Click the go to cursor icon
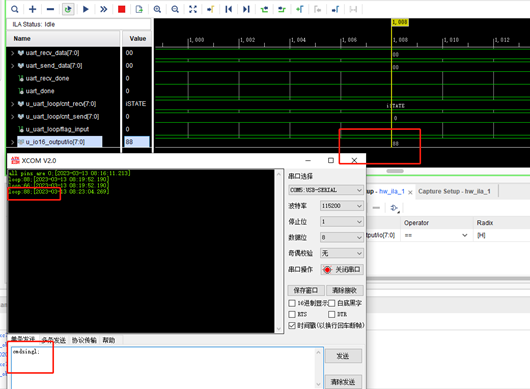 click(x=211, y=9)
